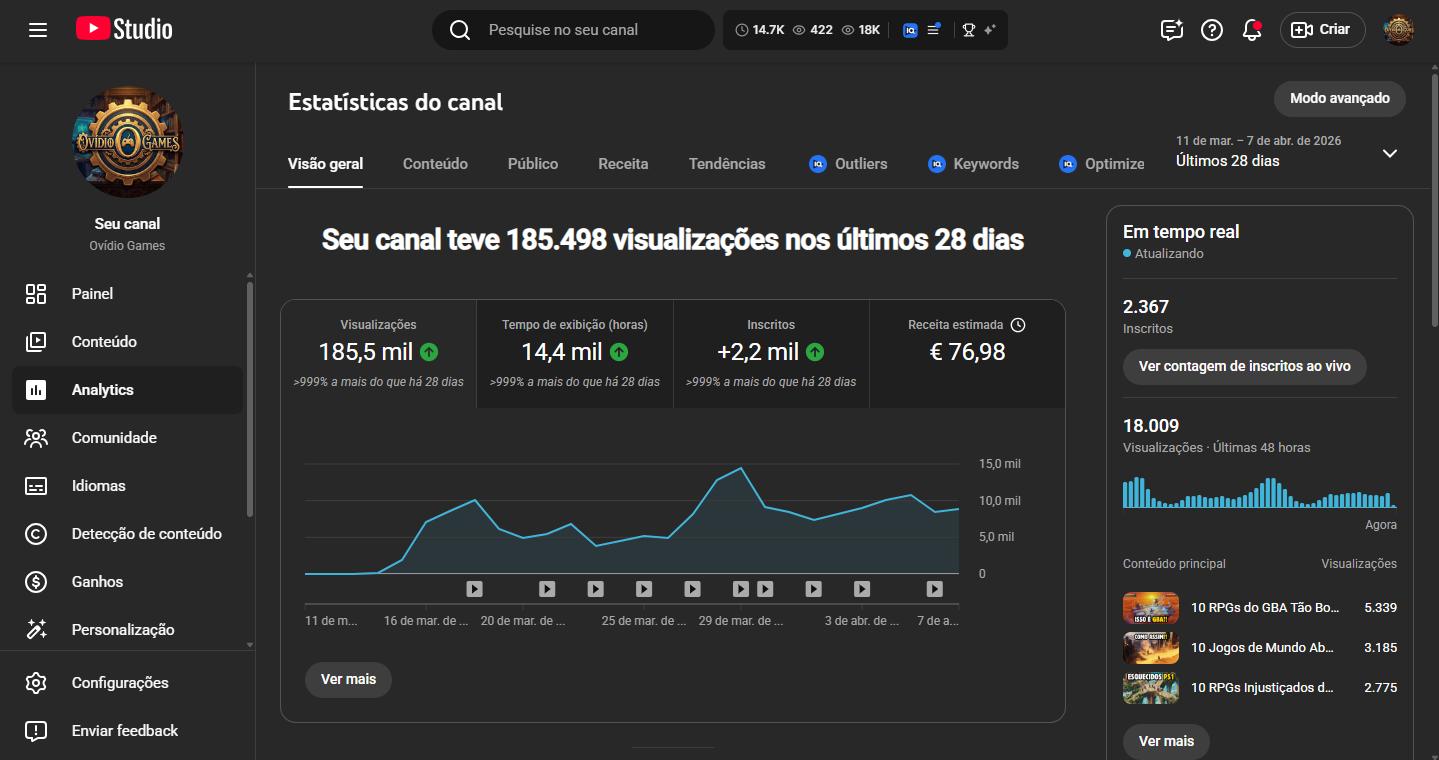The width and height of the screenshot is (1439, 760).
Task: Open the '10 RPGs do GBA Tão Bo...' video title
Action: coord(1265,607)
